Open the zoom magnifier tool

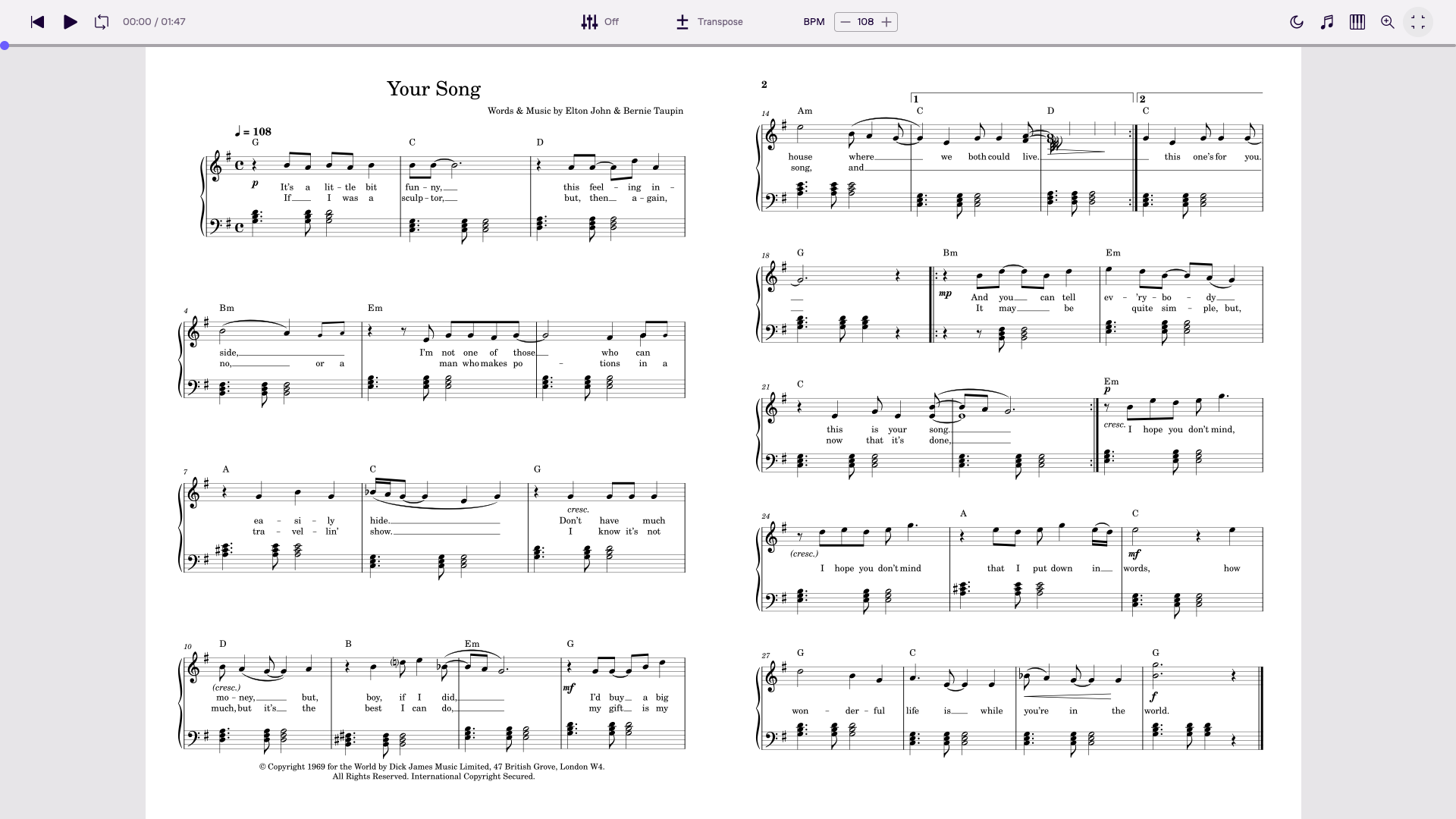pos(1388,22)
